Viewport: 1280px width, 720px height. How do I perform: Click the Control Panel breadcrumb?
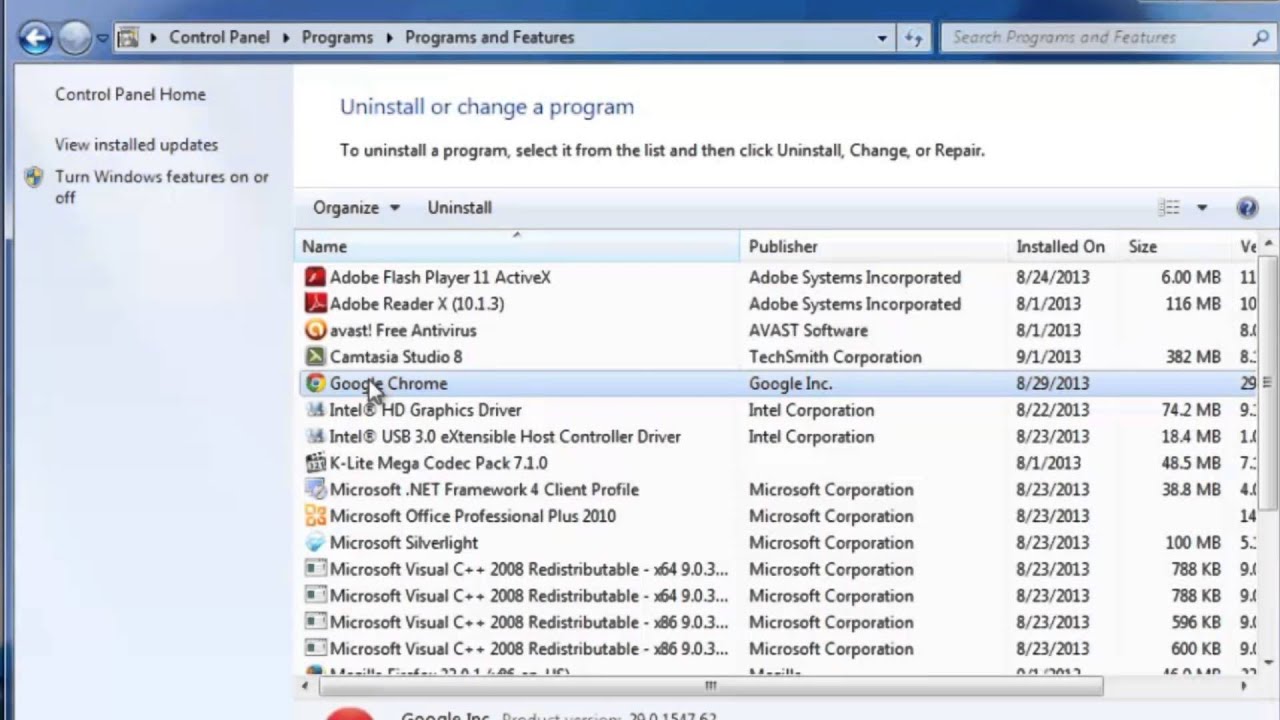point(219,38)
